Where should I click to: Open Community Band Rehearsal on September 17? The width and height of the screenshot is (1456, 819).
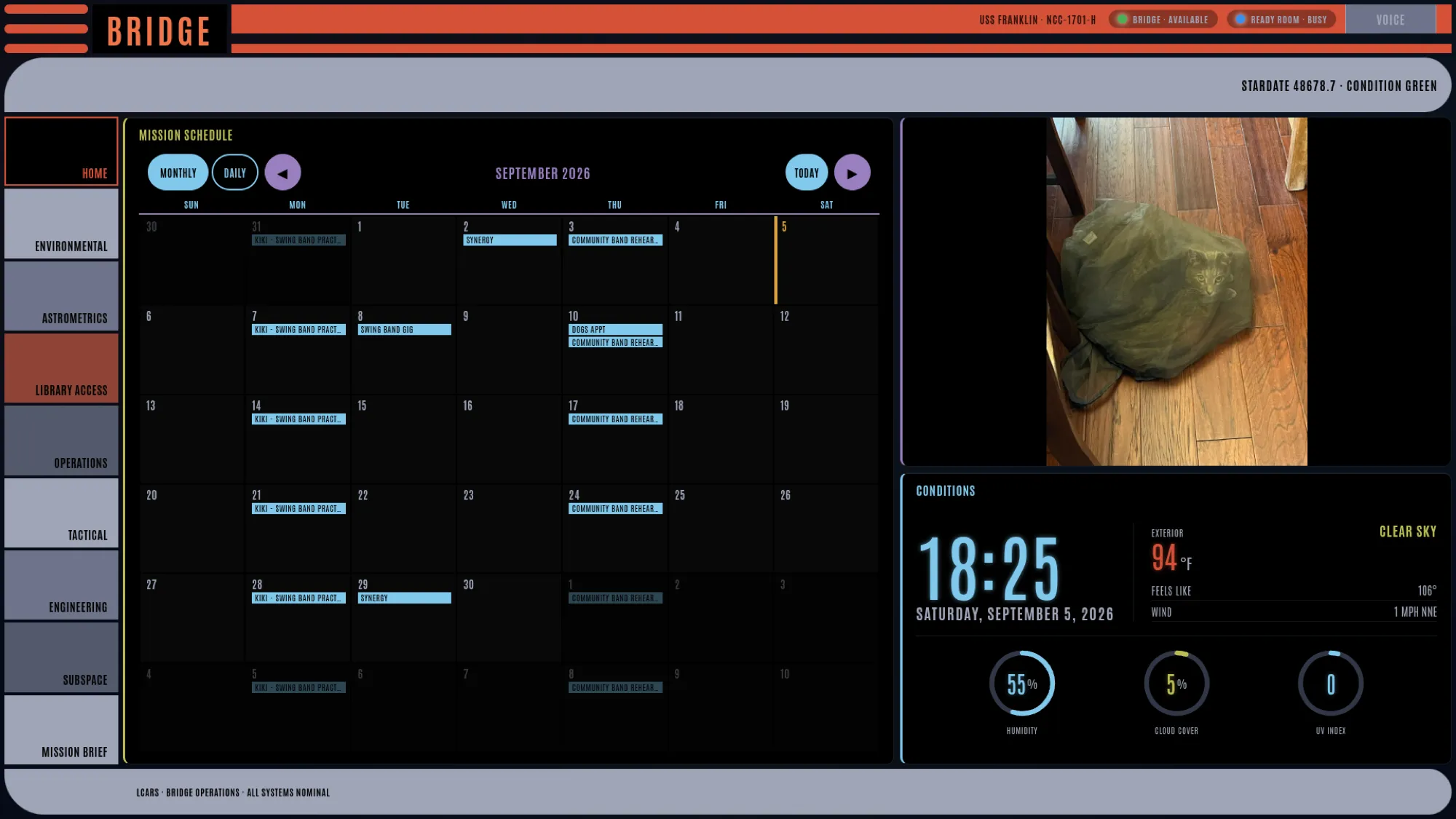pos(615,419)
